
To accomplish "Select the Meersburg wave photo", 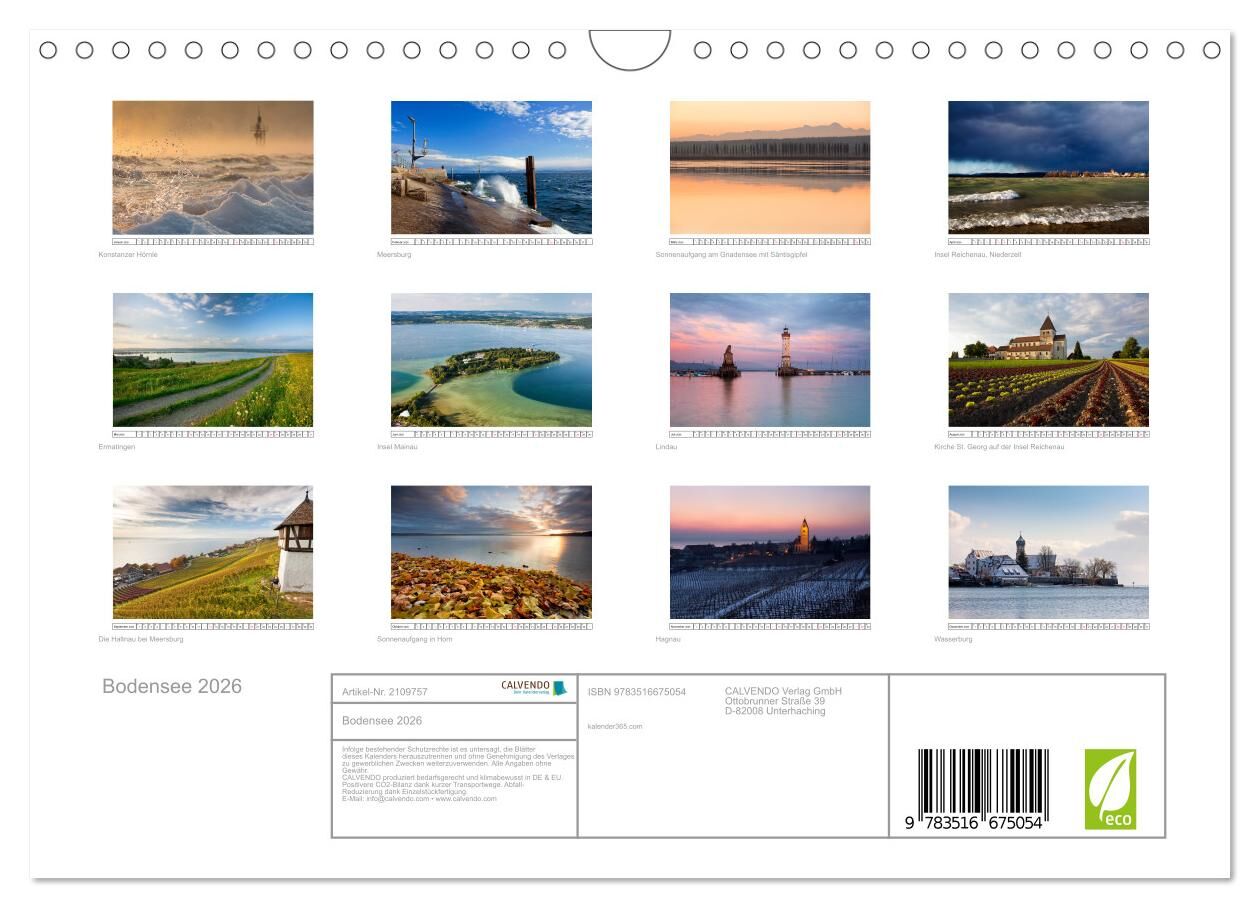I will point(491,167).
